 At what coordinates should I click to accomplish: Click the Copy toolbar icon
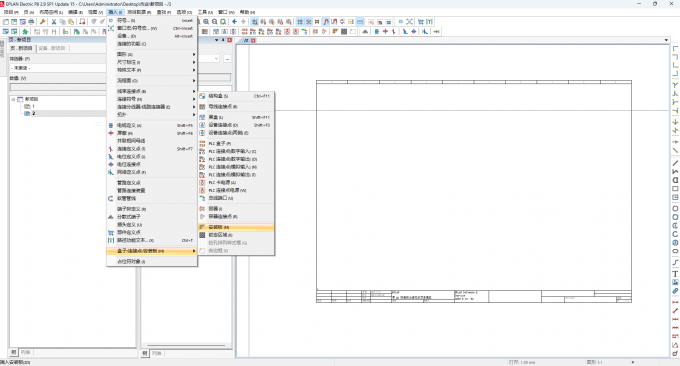(x=62, y=21)
